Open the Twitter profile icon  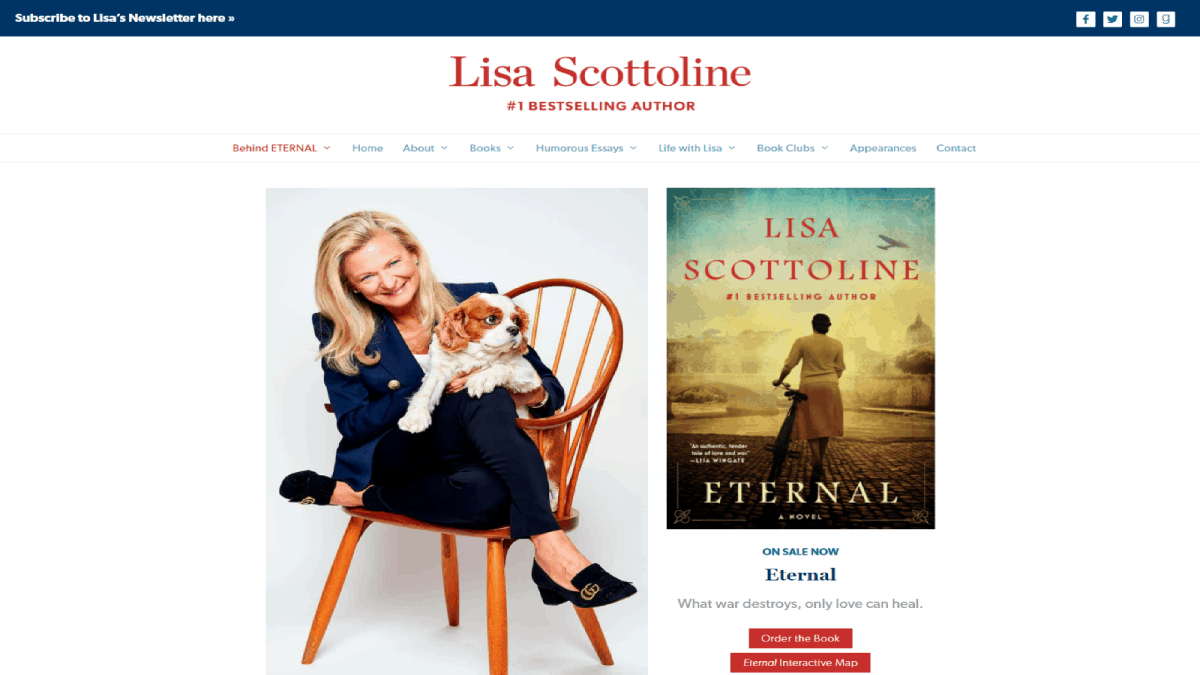click(x=1112, y=19)
